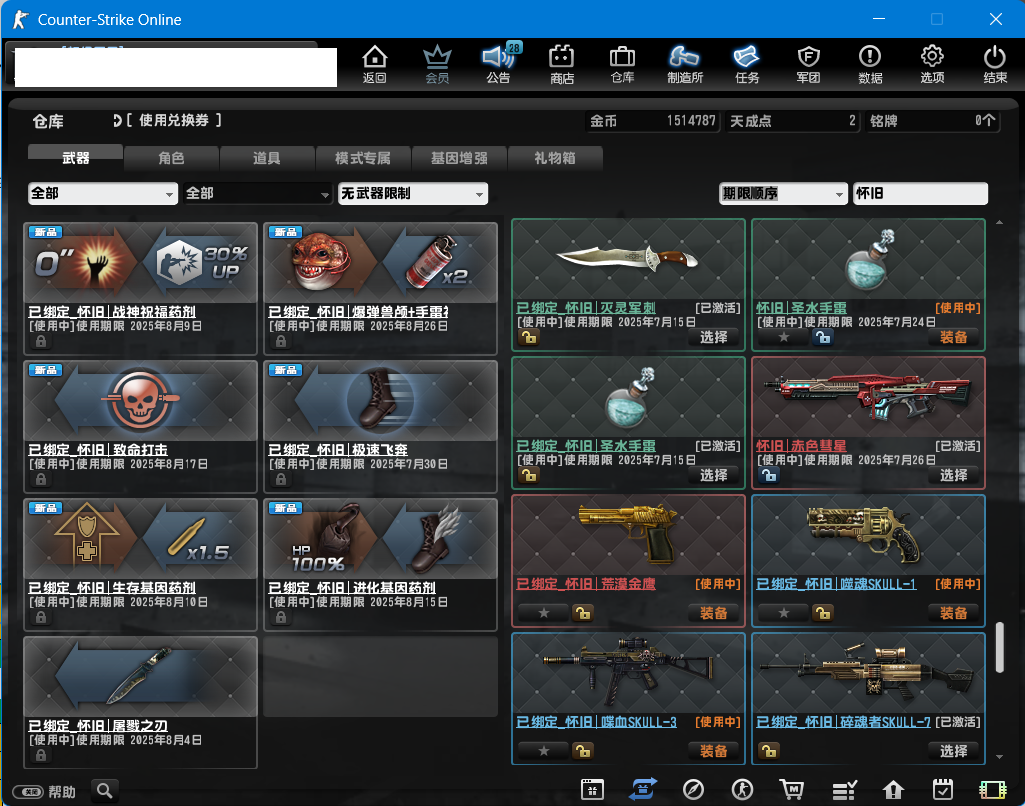
Task: Select the 屠戮之刃 knife item thumbnail
Action: (141, 677)
